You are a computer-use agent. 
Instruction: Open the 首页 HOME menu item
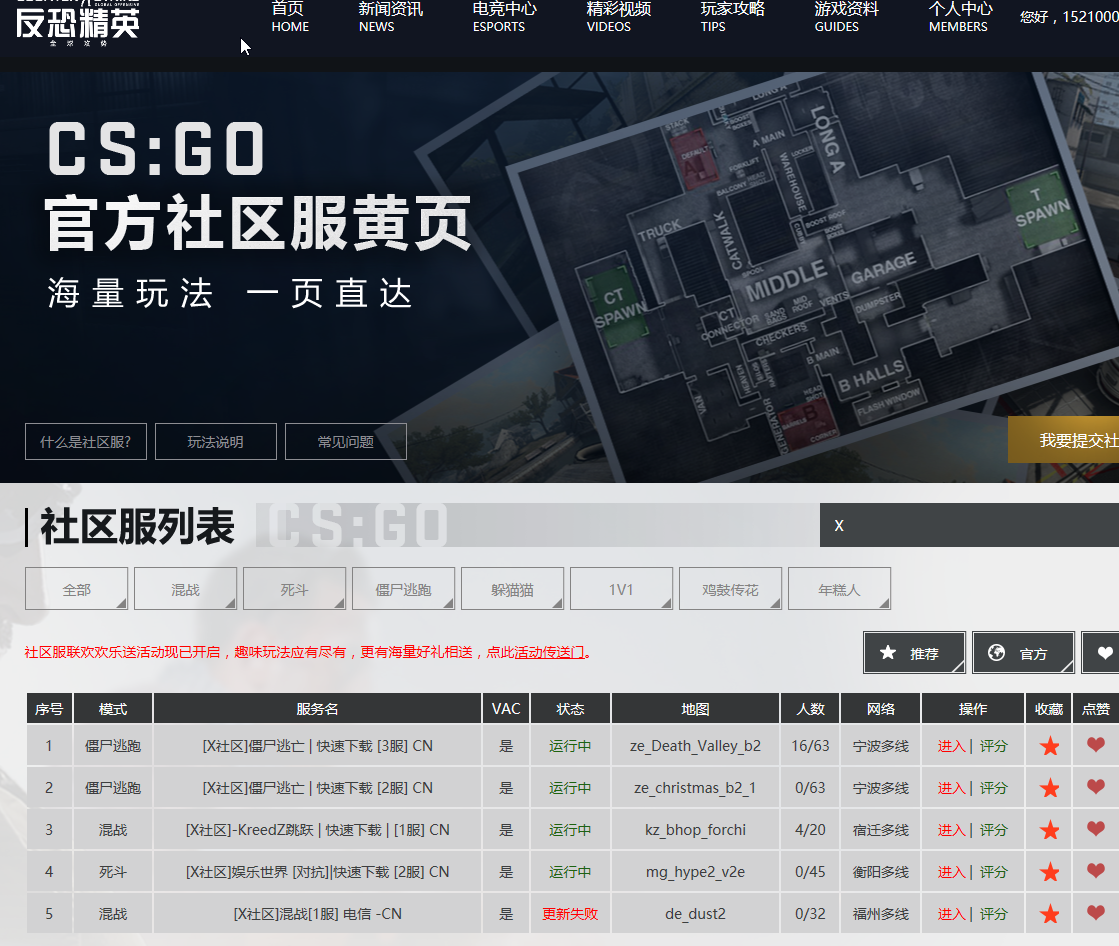290,18
